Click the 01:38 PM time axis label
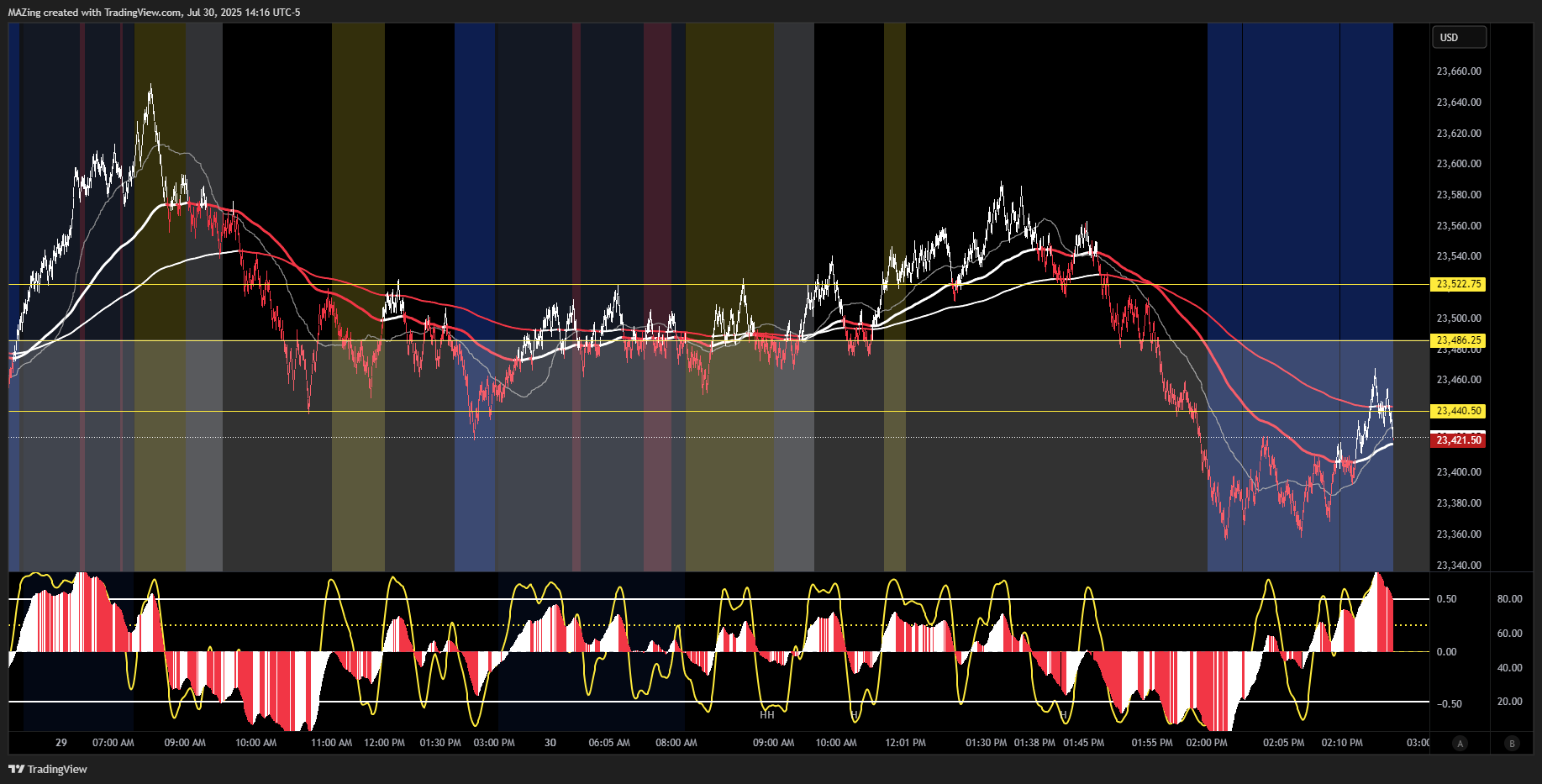Screen dimensions: 1542x784 point(1034,743)
